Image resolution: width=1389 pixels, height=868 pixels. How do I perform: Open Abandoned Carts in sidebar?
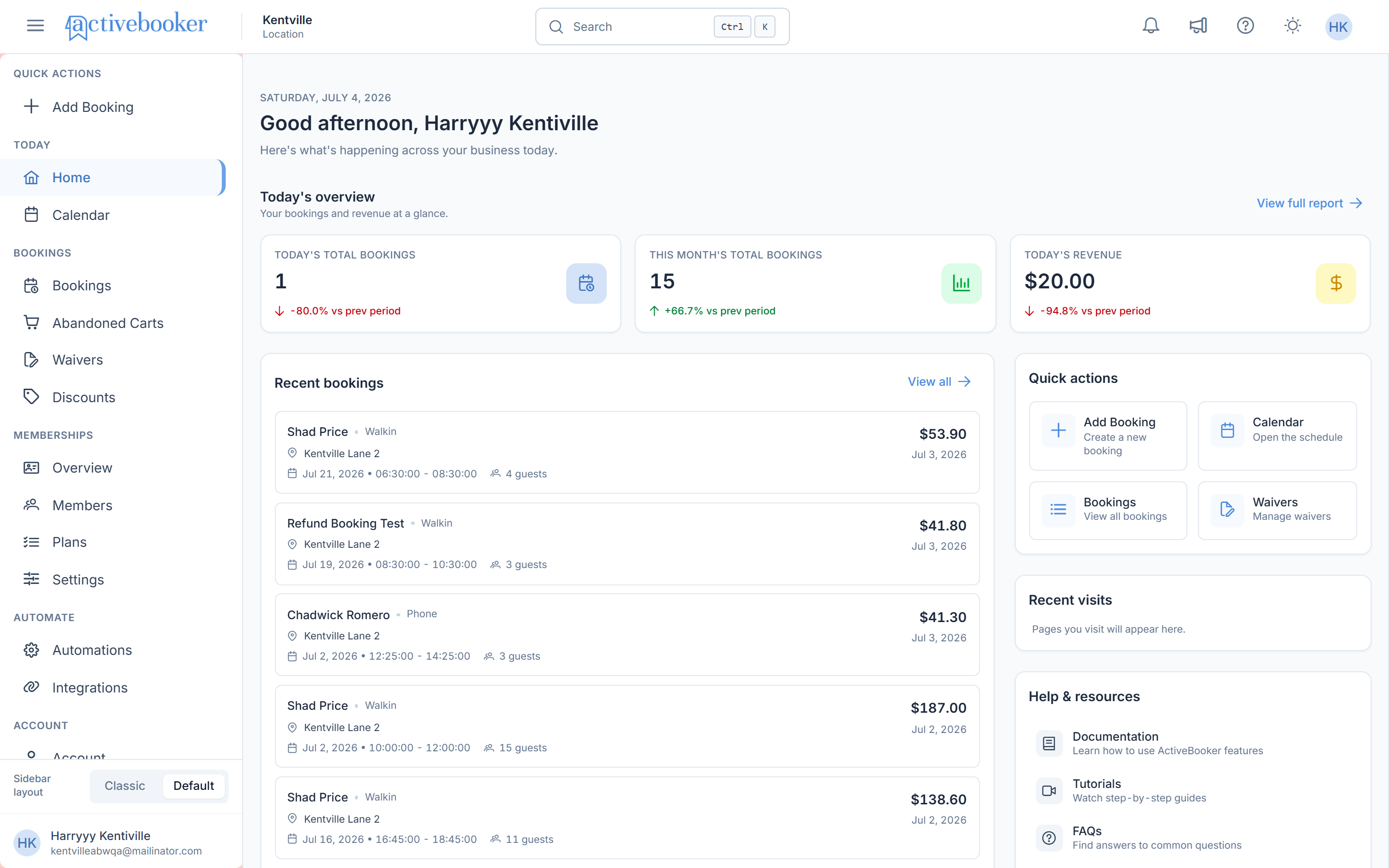pyautogui.click(x=112, y=323)
